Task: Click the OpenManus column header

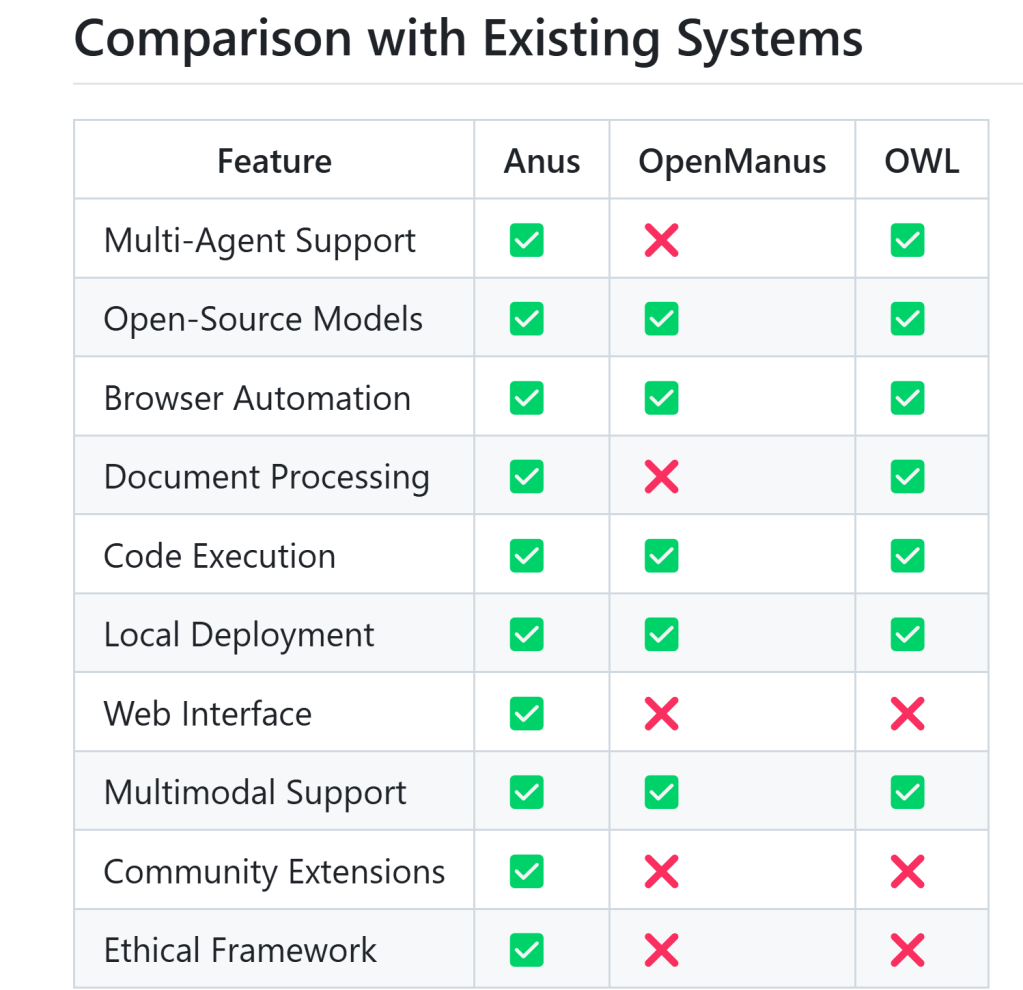Action: pos(732,161)
